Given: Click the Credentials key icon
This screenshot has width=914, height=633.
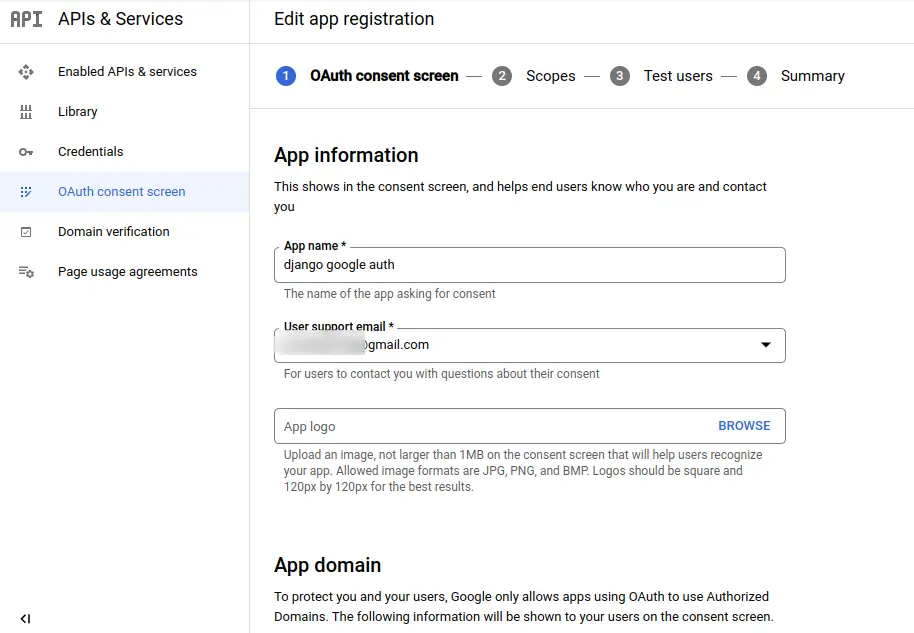Looking at the screenshot, I should [26, 152].
